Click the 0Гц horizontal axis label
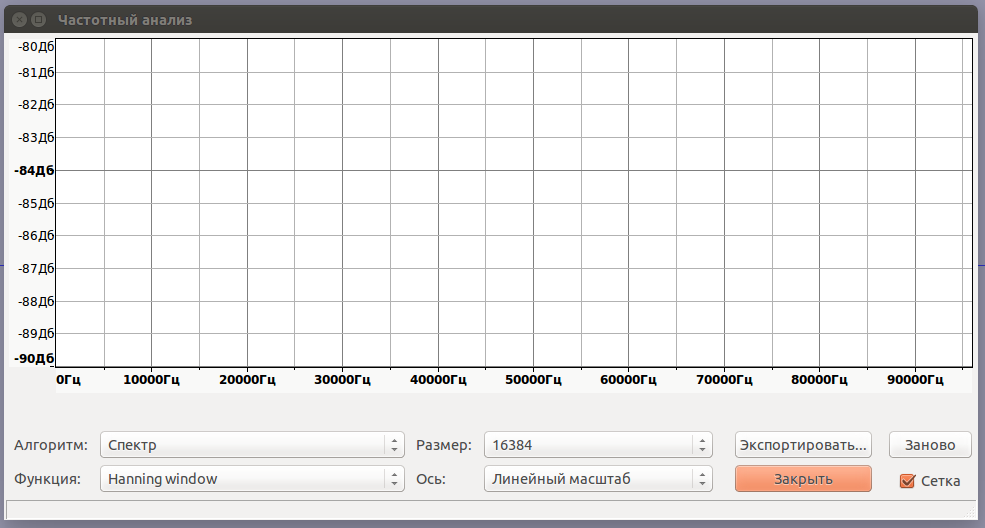985x528 pixels. 68,380
